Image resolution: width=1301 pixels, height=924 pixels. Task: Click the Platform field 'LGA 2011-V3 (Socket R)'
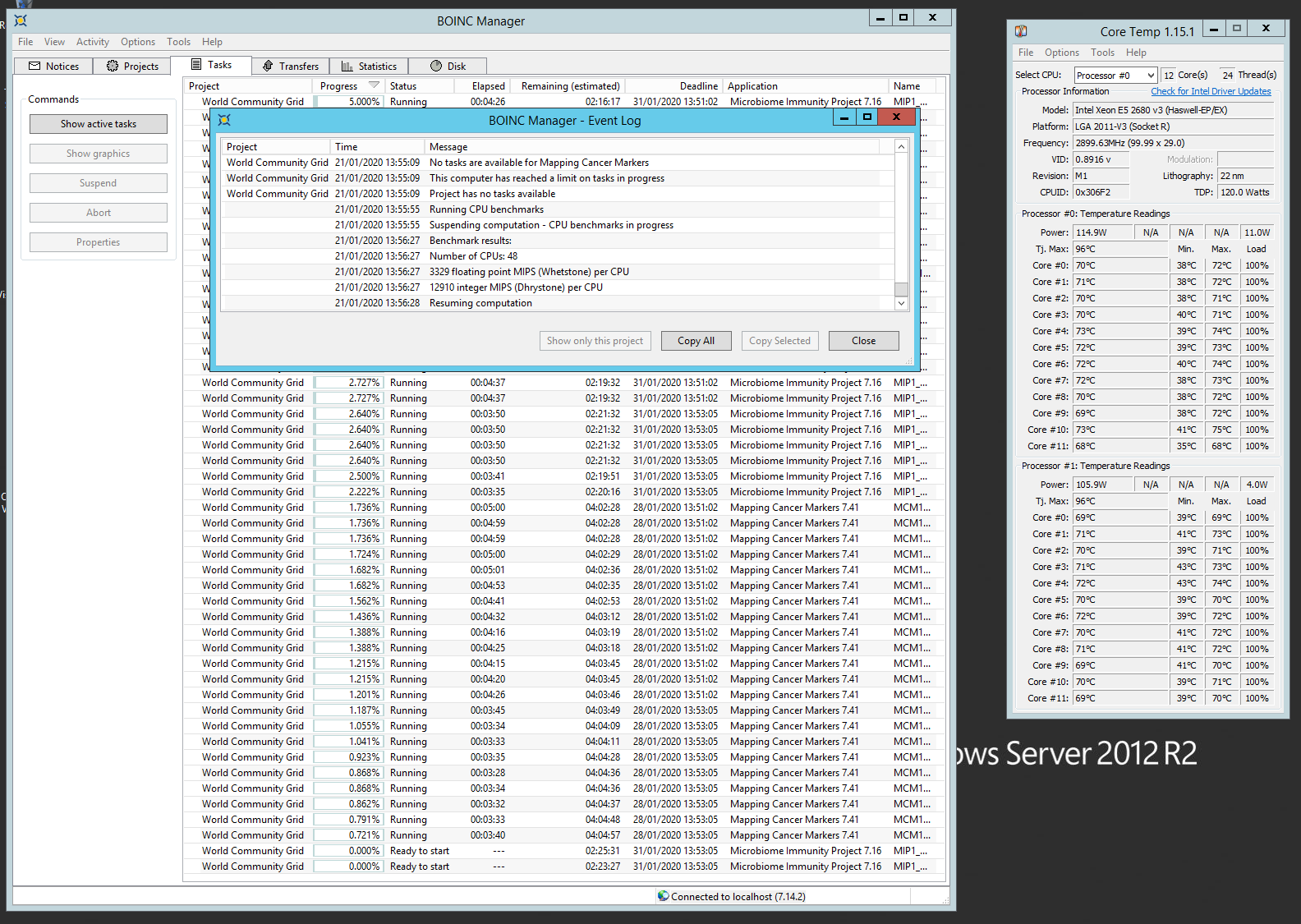1173,126
